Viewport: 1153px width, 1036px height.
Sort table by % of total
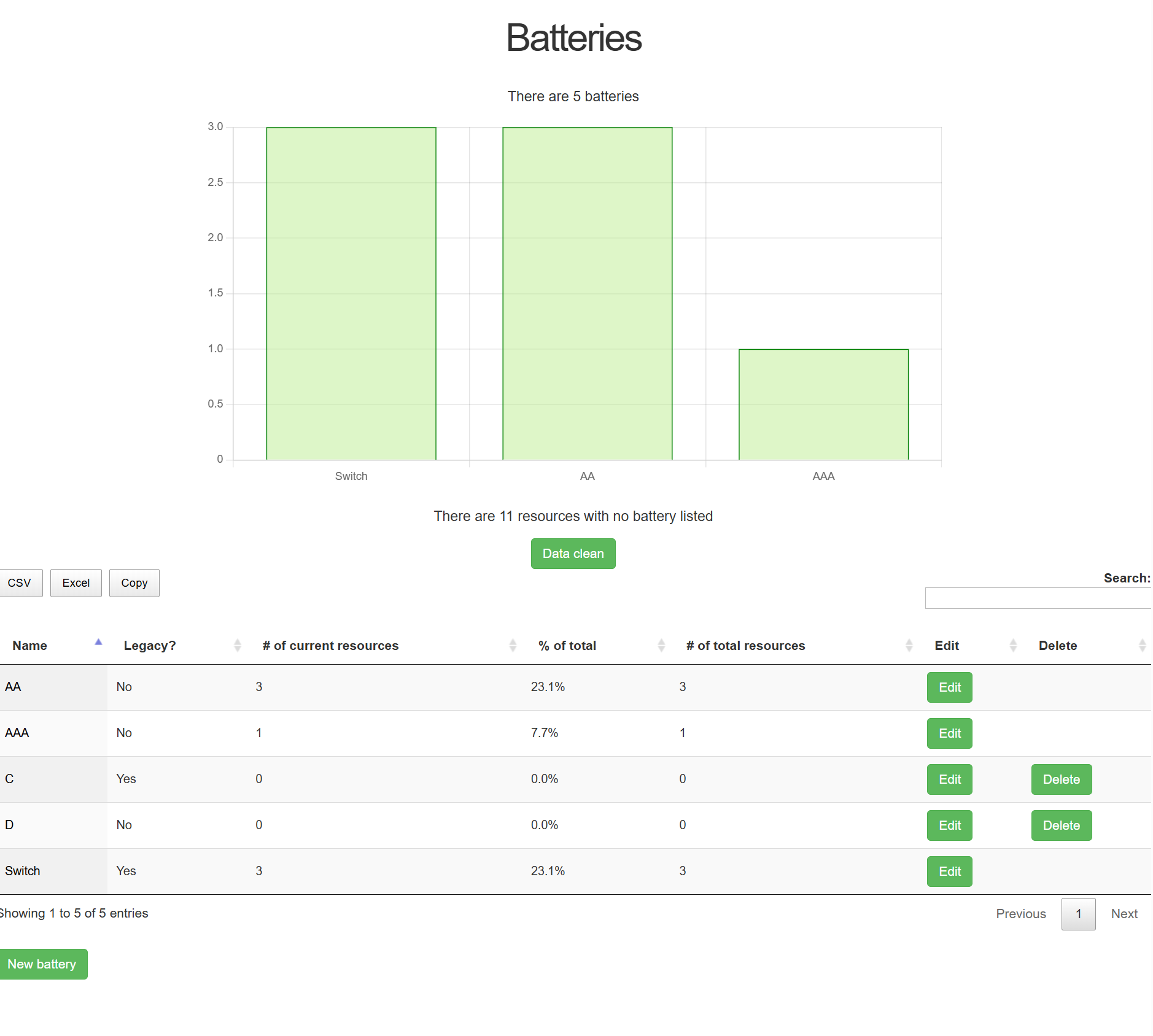661,646
